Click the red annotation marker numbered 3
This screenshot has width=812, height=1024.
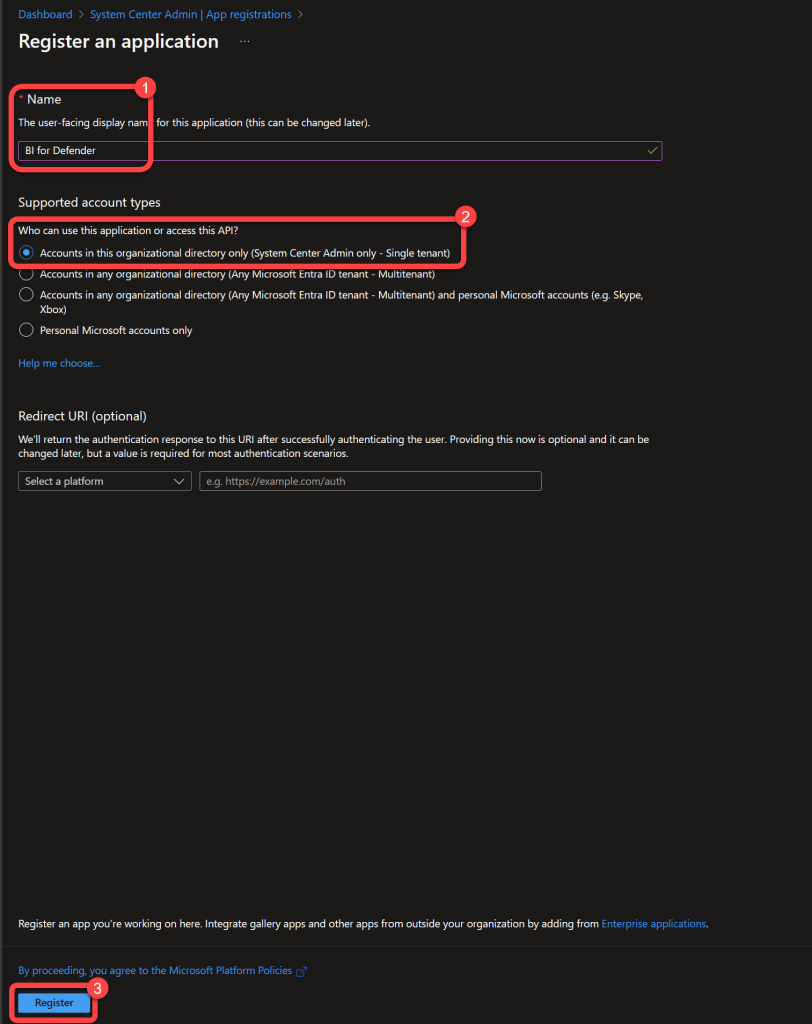(x=96, y=988)
